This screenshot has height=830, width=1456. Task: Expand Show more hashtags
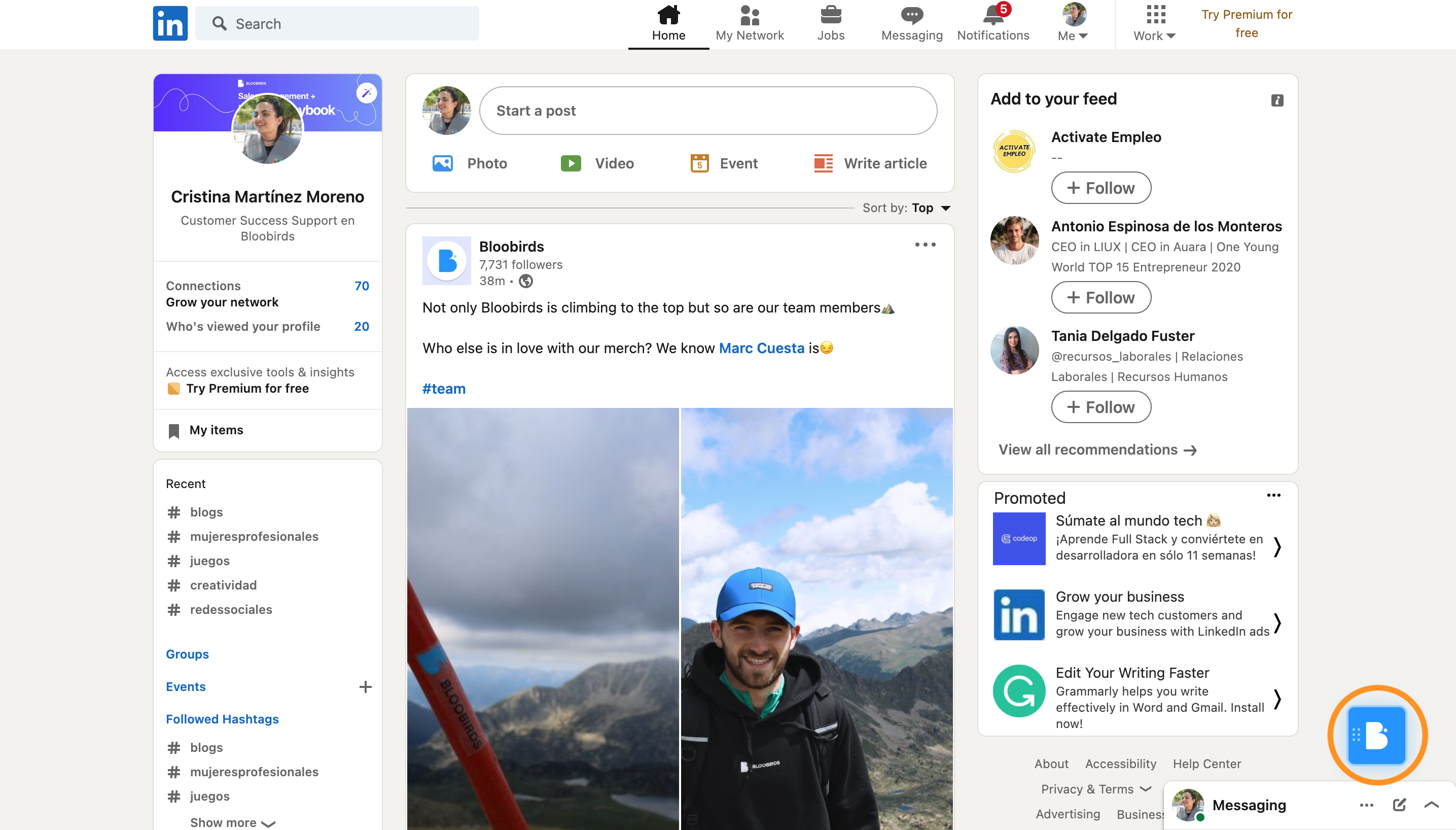(x=232, y=822)
